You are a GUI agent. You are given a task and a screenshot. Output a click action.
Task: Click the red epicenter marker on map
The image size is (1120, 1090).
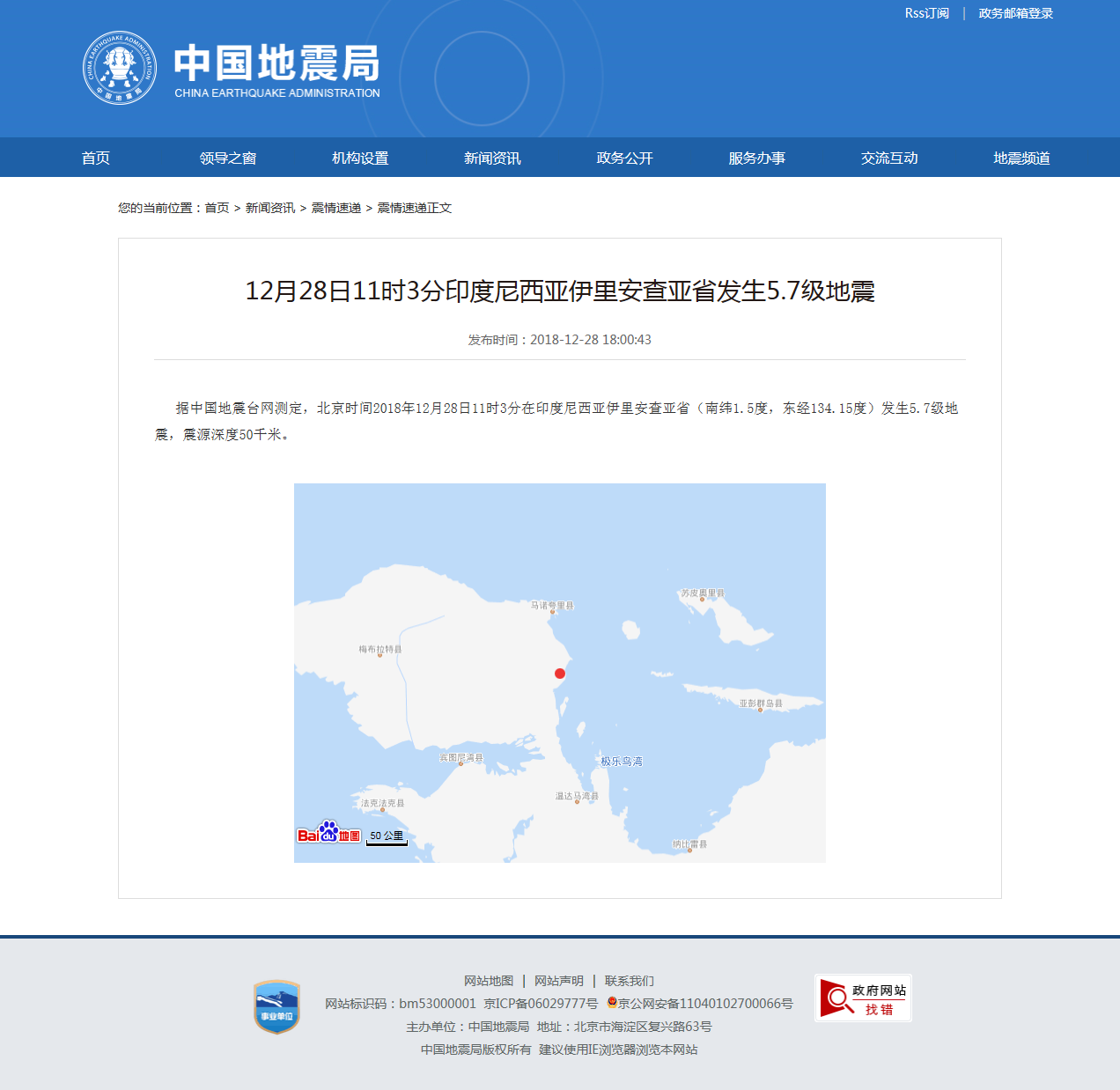pyautogui.click(x=560, y=674)
